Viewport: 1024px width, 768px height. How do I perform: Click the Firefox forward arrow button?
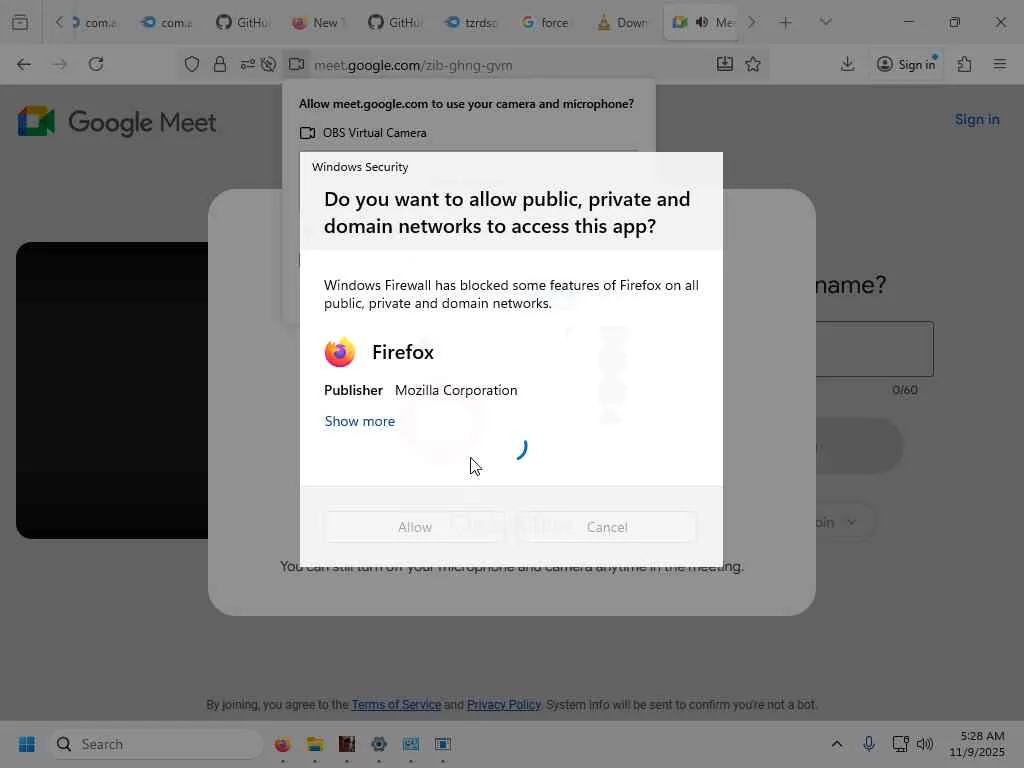(x=60, y=64)
